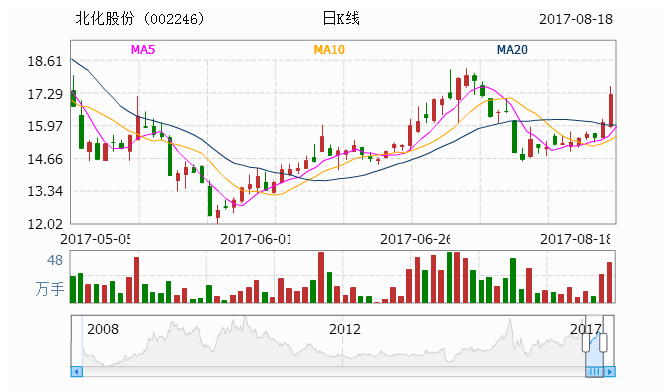669x392 pixels.
Task: Click the 北化股份 (002246) stock name
Action: click(140, 19)
